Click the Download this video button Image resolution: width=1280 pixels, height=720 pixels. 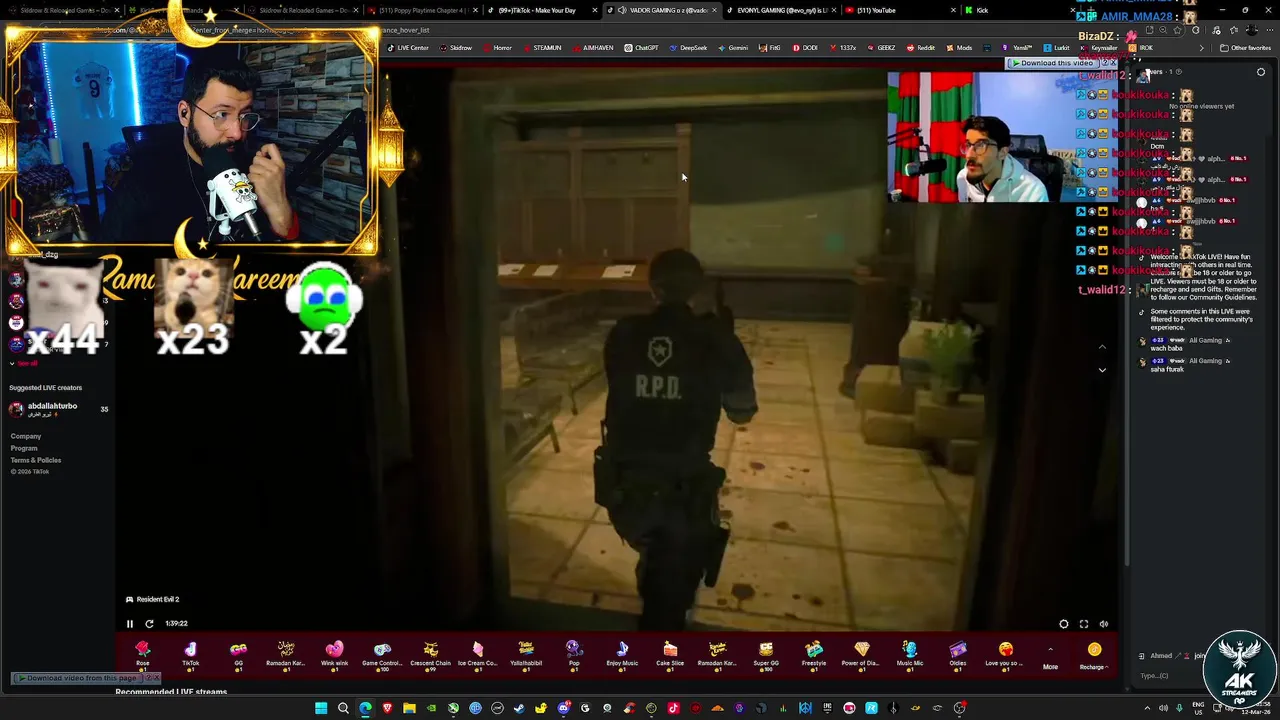[1056, 63]
